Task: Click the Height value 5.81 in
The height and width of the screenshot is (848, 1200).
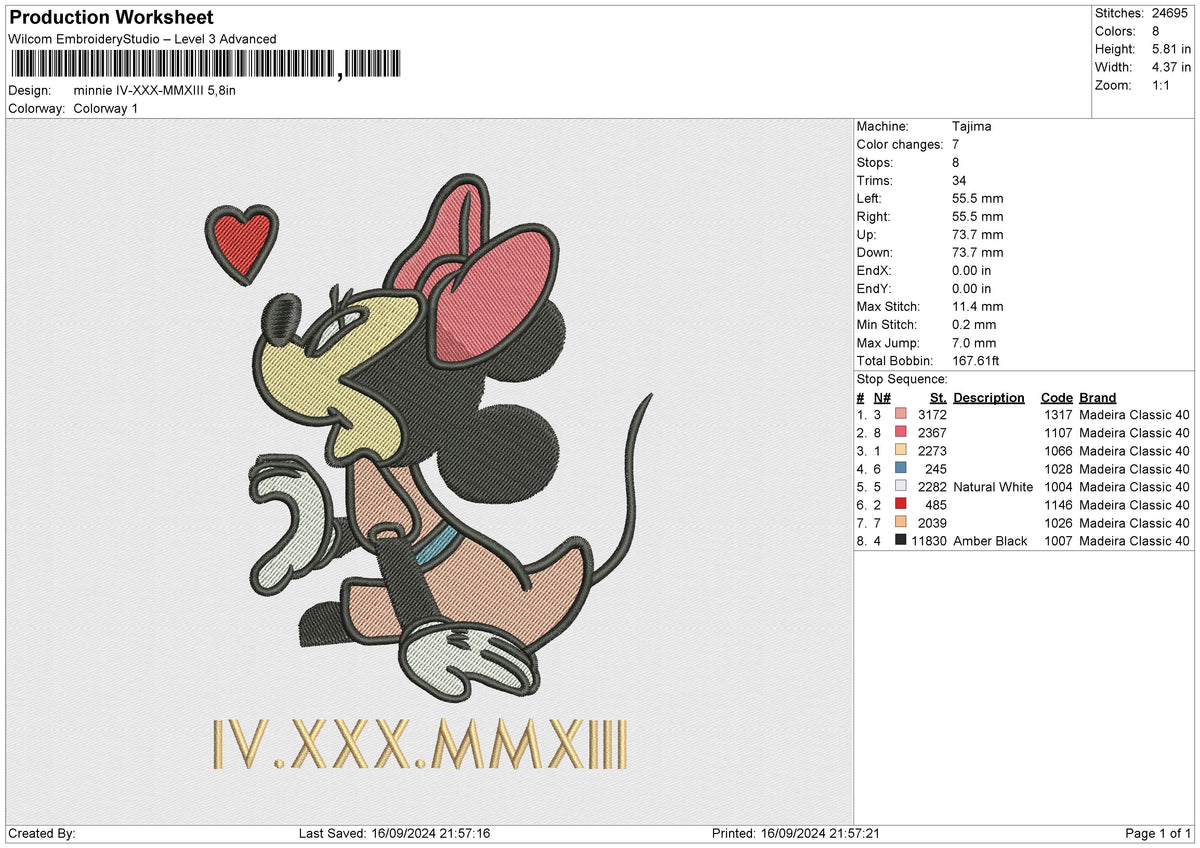Action: coord(1171,49)
